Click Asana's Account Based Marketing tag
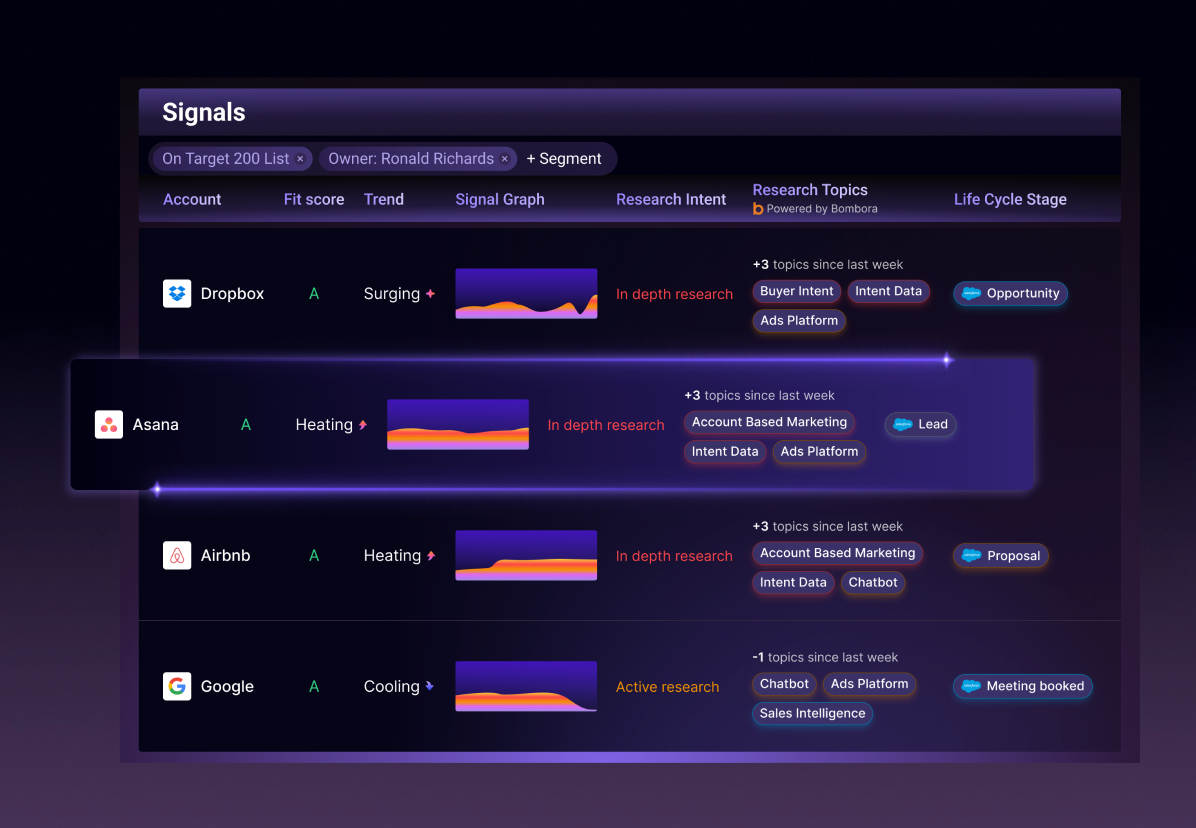1196x828 pixels. pyautogui.click(x=769, y=422)
